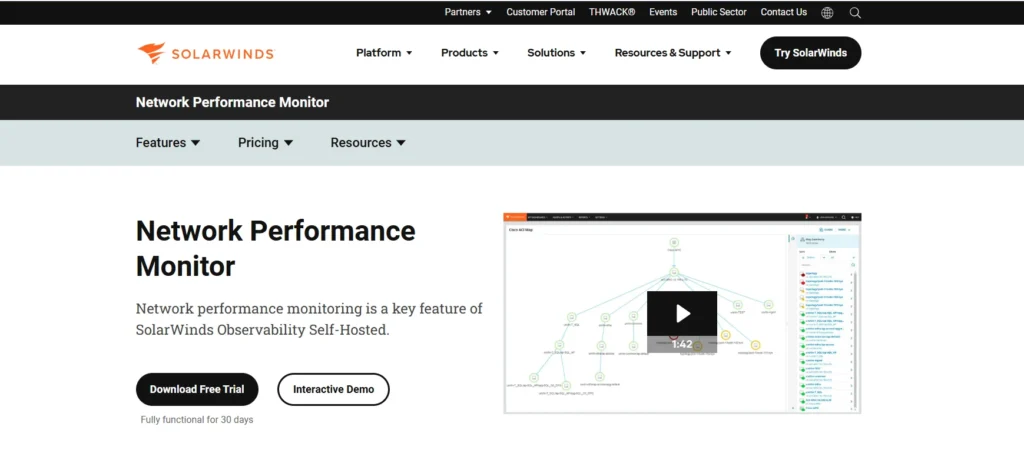Visit the Public Sector page
This screenshot has height=450, width=1024.
point(719,12)
